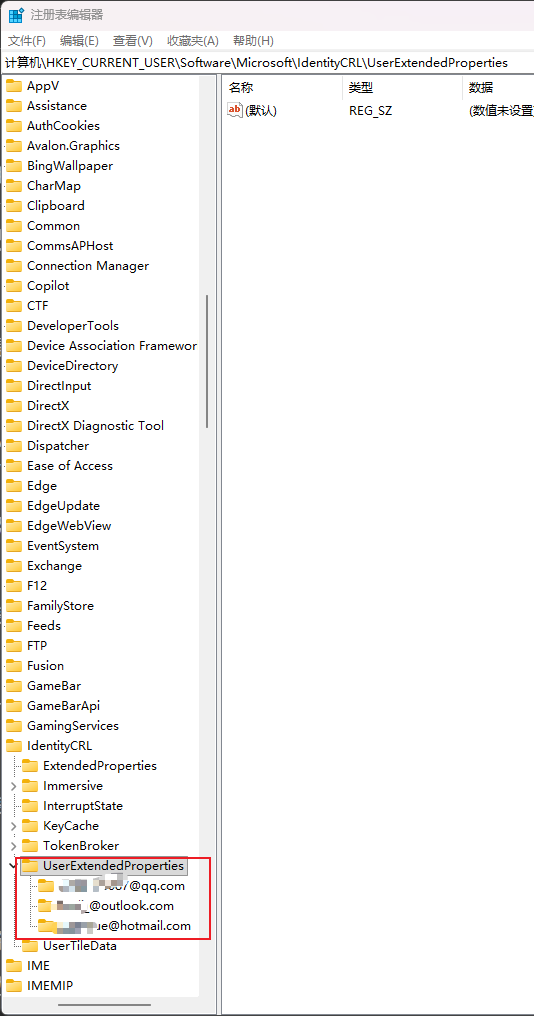This screenshot has width=534, height=1016.
Task: Select the BingWallpaper folder icon
Action: point(14,166)
